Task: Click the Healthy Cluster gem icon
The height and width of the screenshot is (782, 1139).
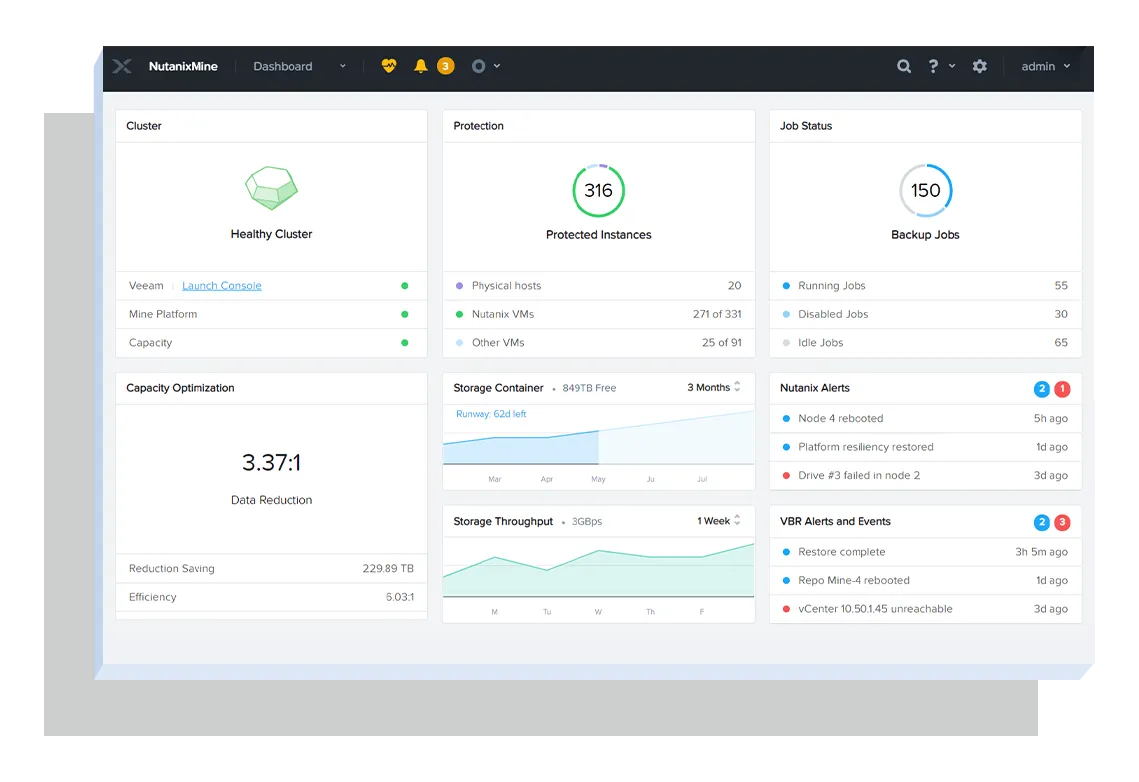Action: pos(272,188)
